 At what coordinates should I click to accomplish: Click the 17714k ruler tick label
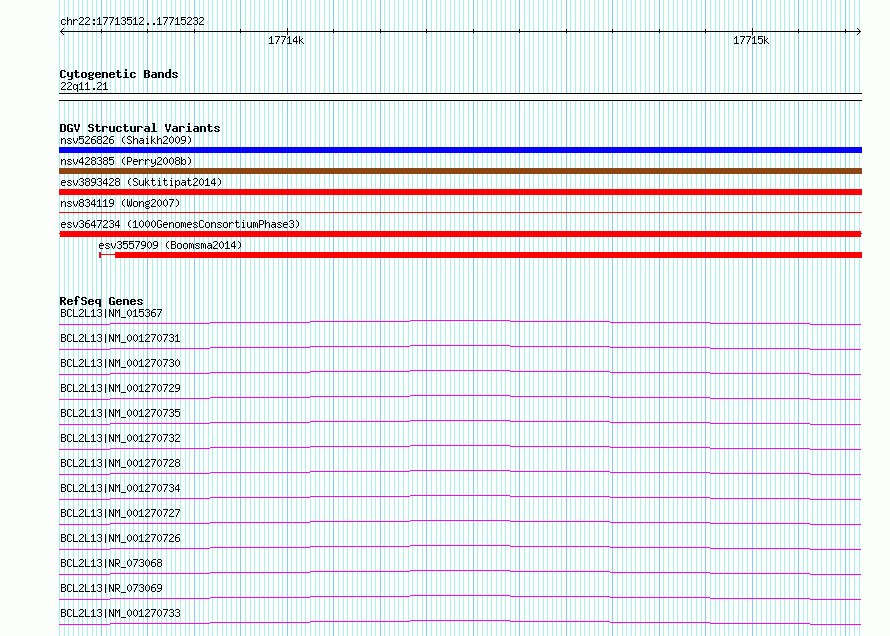click(x=286, y=40)
